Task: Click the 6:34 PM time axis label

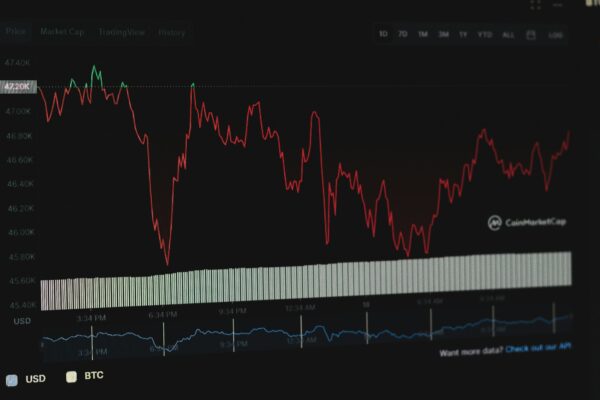Action: click(163, 315)
